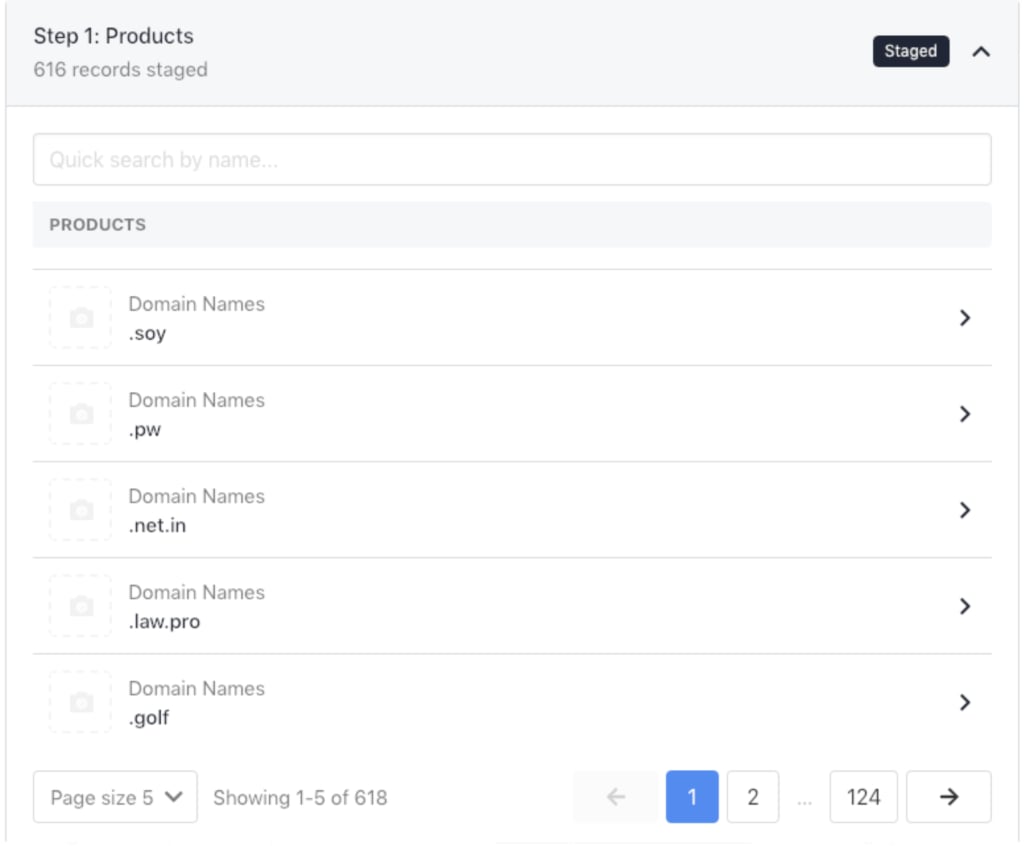Click the camera placeholder icon for .law.pro
This screenshot has height=846, width=1030.
coord(81,606)
